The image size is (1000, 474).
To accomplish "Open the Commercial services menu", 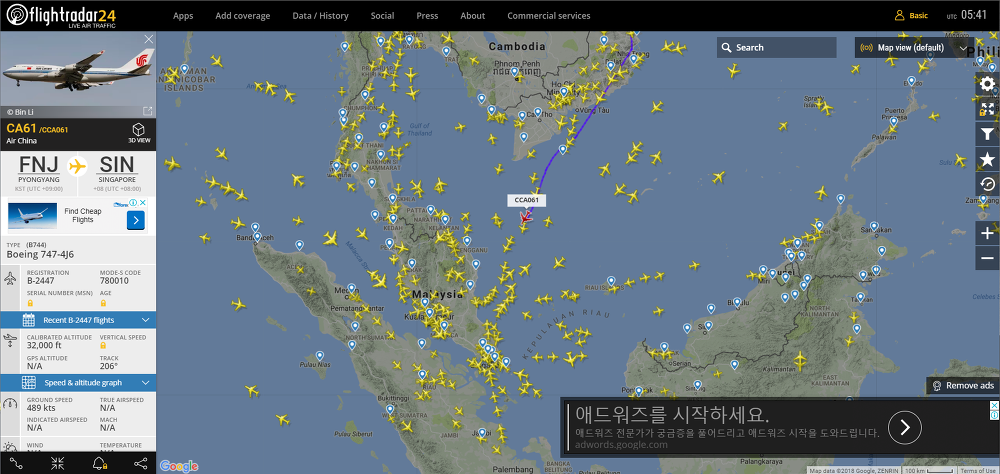I will [x=548, y=15].
